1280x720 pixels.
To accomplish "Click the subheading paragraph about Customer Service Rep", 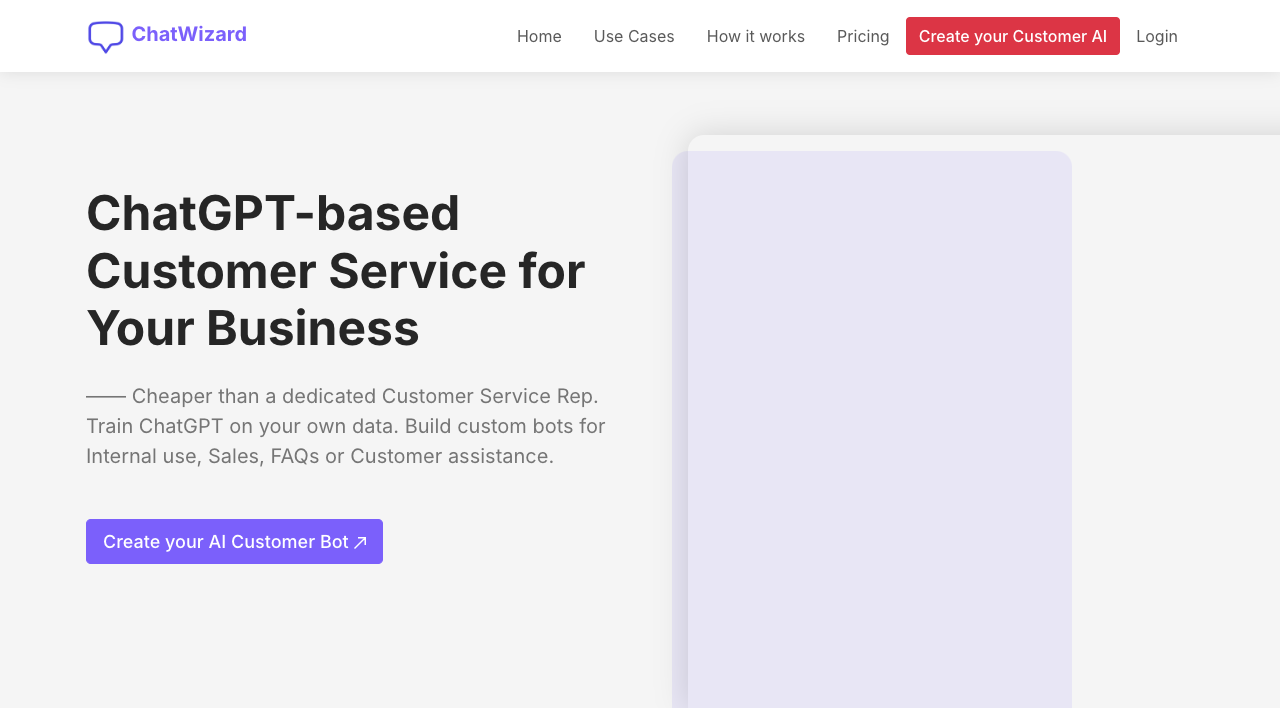I will [345, 425].
